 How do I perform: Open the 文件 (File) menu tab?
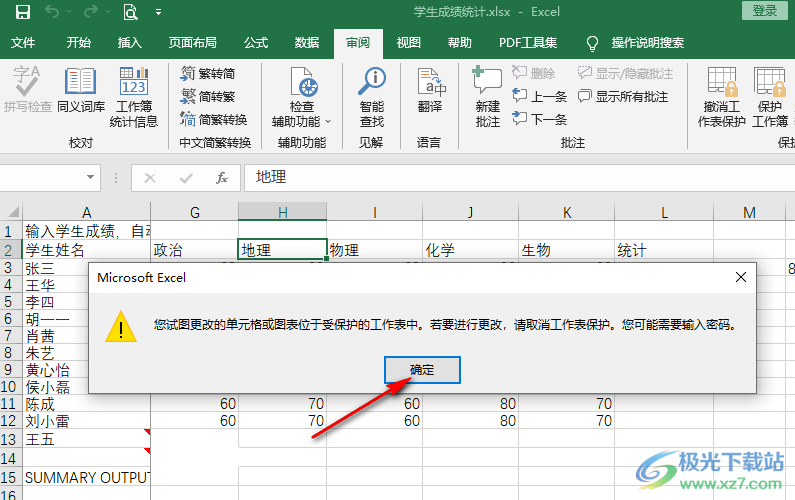click(23, 43)
